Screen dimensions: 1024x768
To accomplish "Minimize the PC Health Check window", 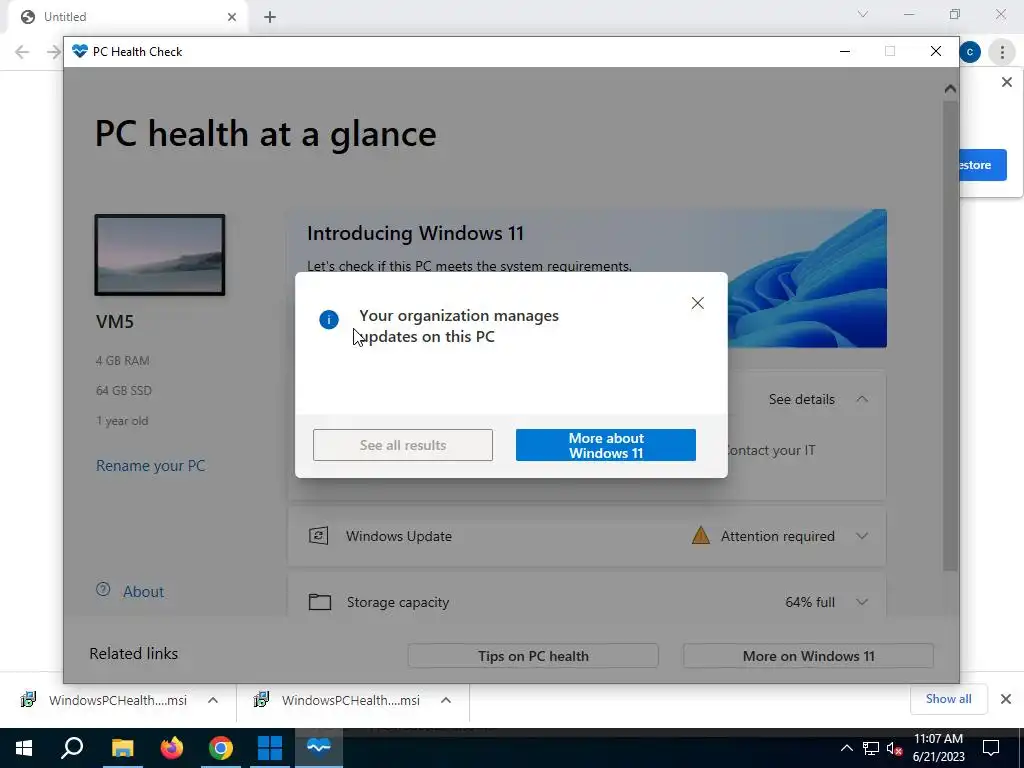I will [x=844, y=52].
